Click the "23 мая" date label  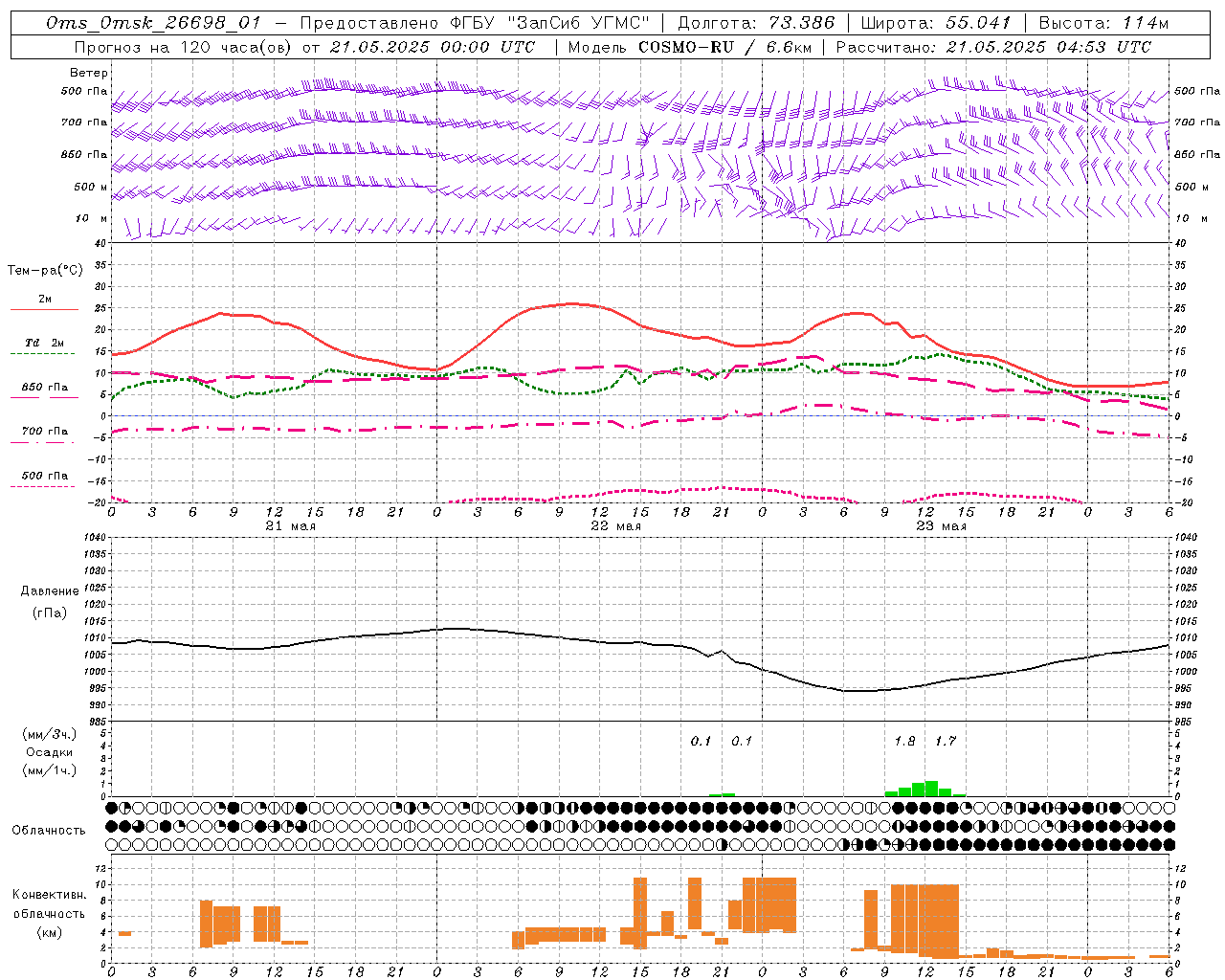tap(941, 526)
